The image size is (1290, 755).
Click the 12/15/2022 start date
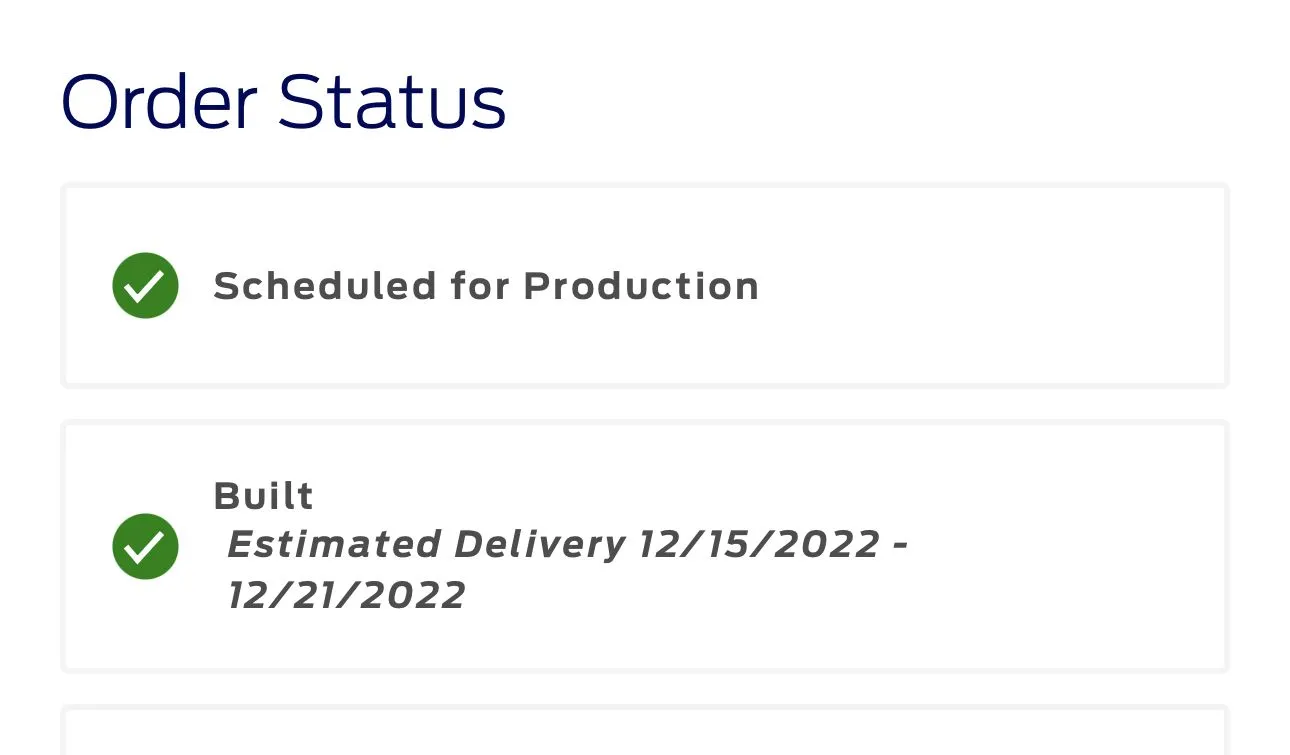pyautogui.click(x=759, y=545)
